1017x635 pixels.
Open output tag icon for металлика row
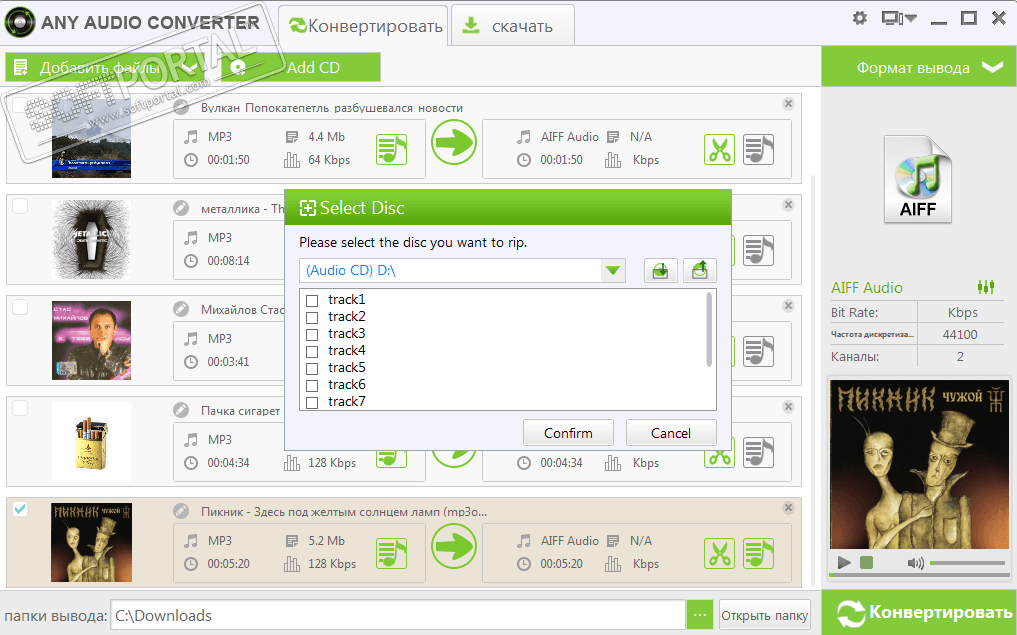click(x=758, y=250)
